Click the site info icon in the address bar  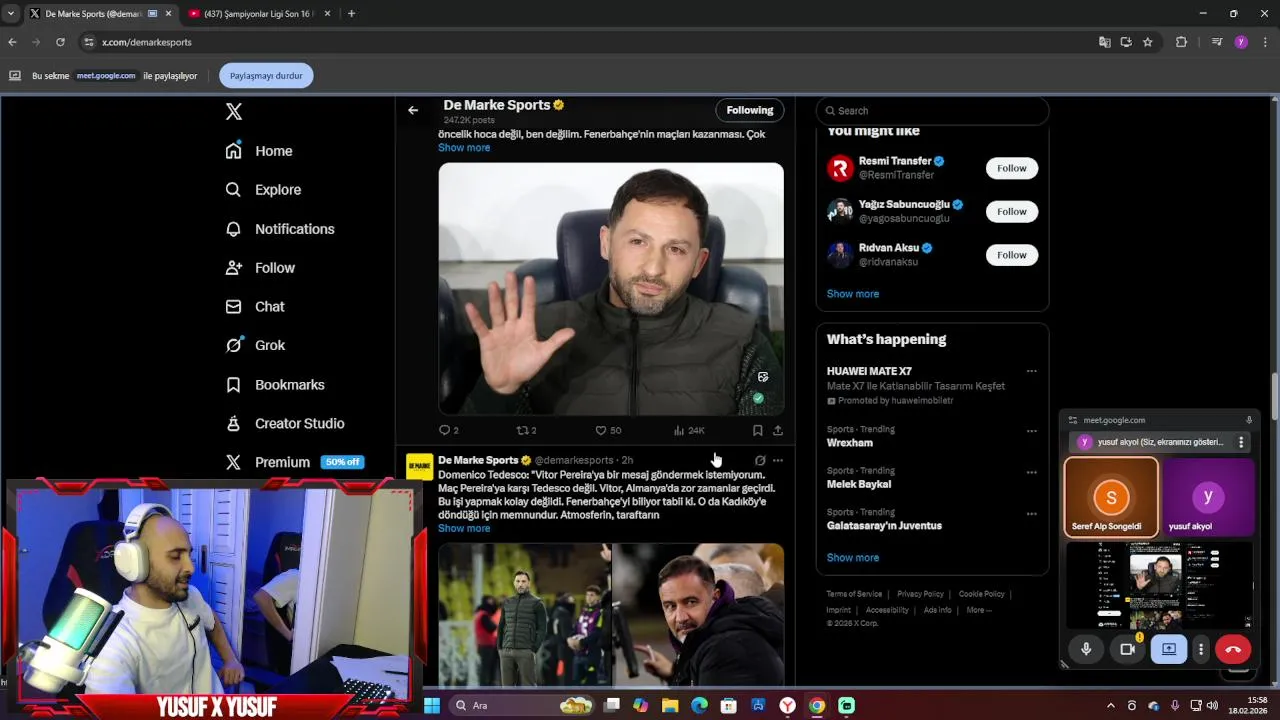click(89, 42)
